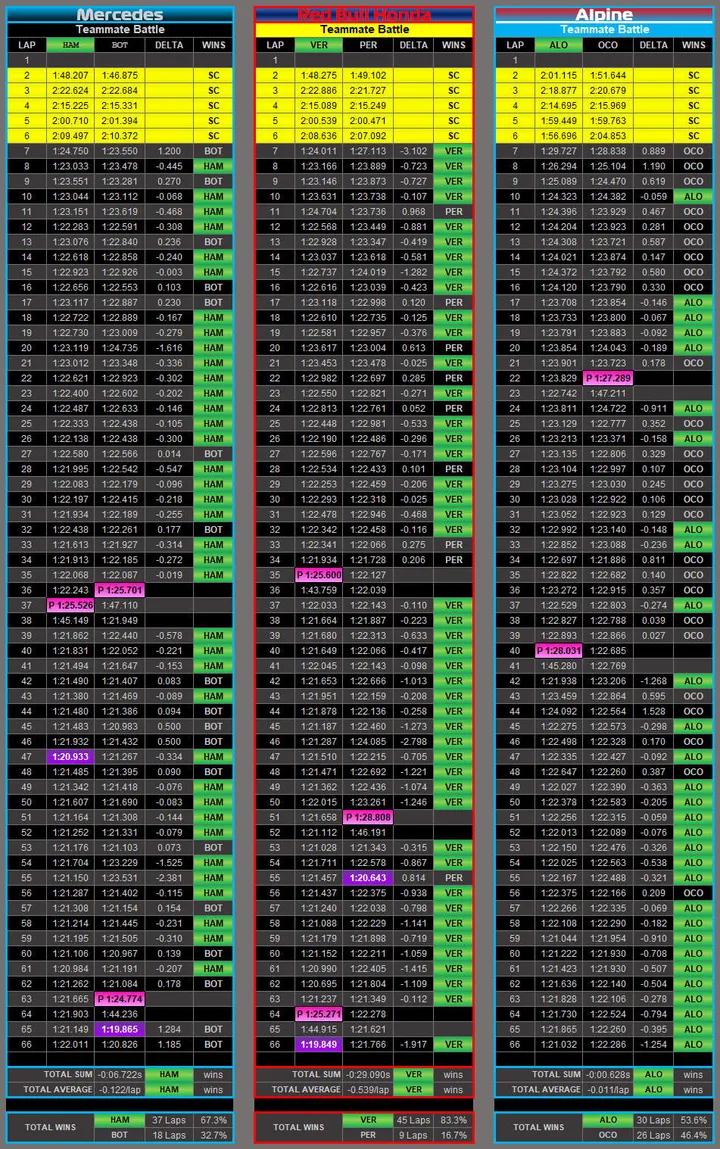This screenshot has height=1149, width=720.
Task: Select pit stop cell P 1:25.701
Action: pos(120,590)
